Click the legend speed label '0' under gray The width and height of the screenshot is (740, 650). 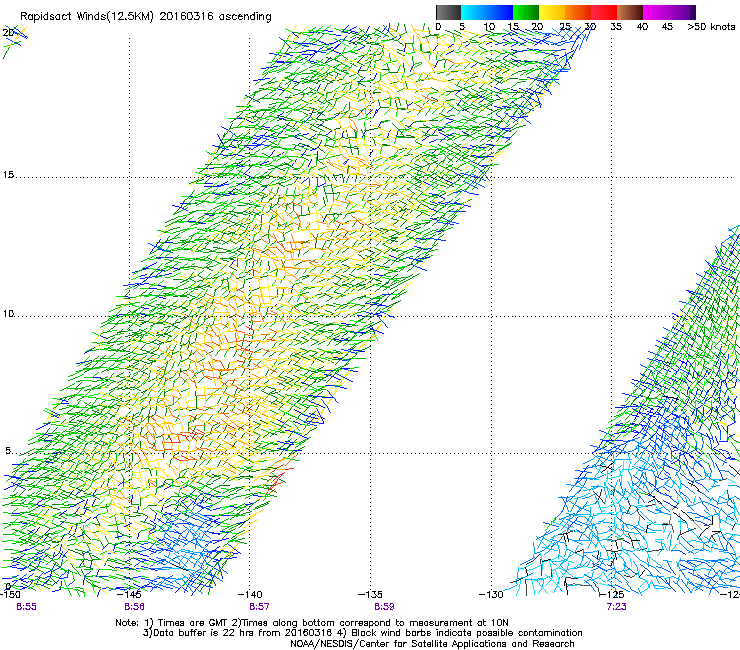click(438, 27)
